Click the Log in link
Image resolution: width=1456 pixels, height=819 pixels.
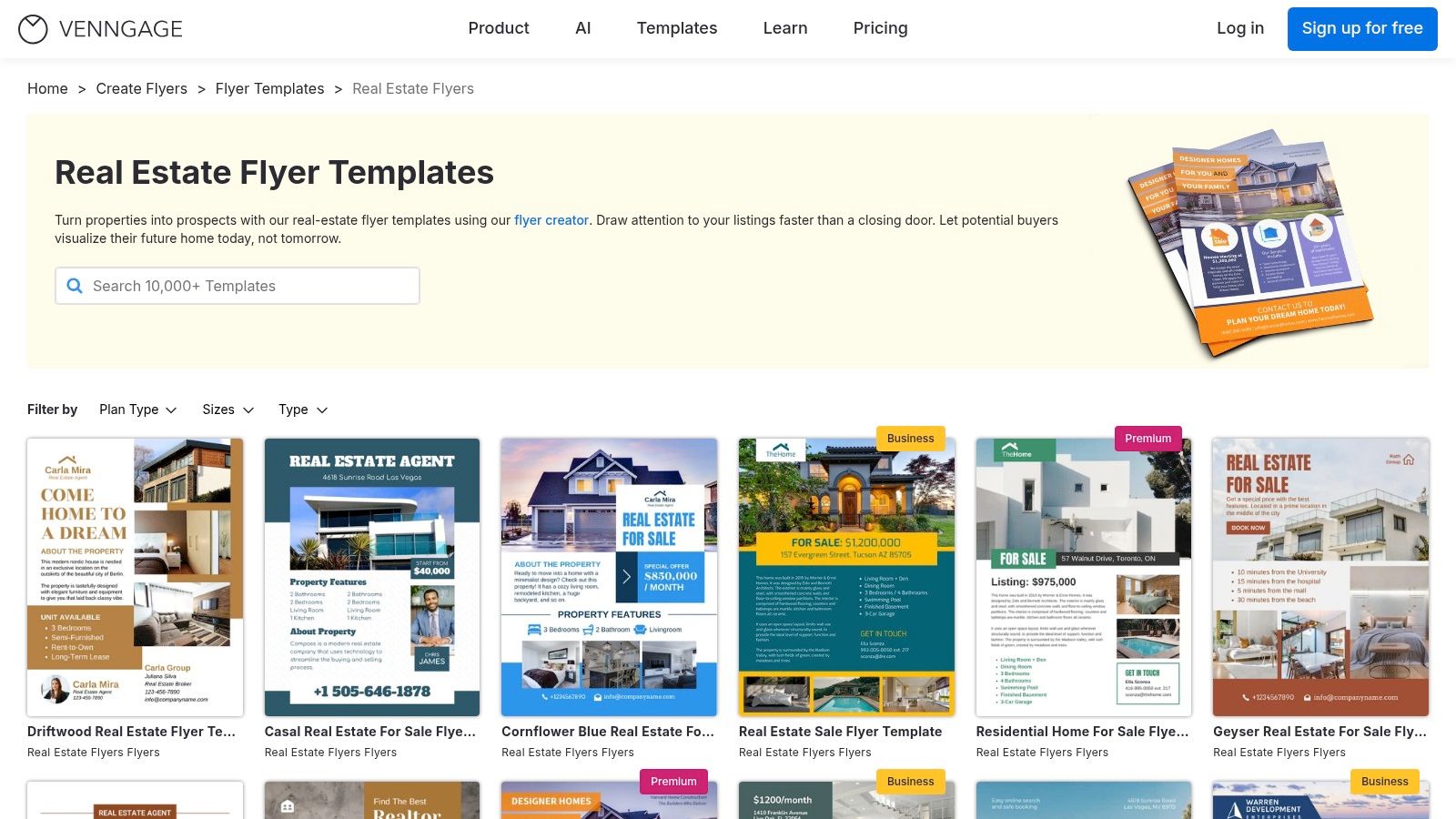tap(1239, 28)
